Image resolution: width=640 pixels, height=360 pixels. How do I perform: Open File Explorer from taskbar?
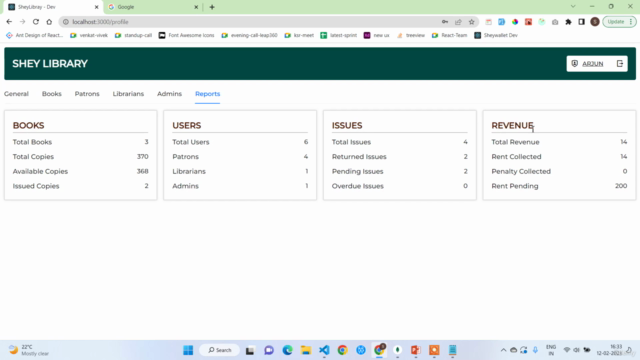(306, 350)
